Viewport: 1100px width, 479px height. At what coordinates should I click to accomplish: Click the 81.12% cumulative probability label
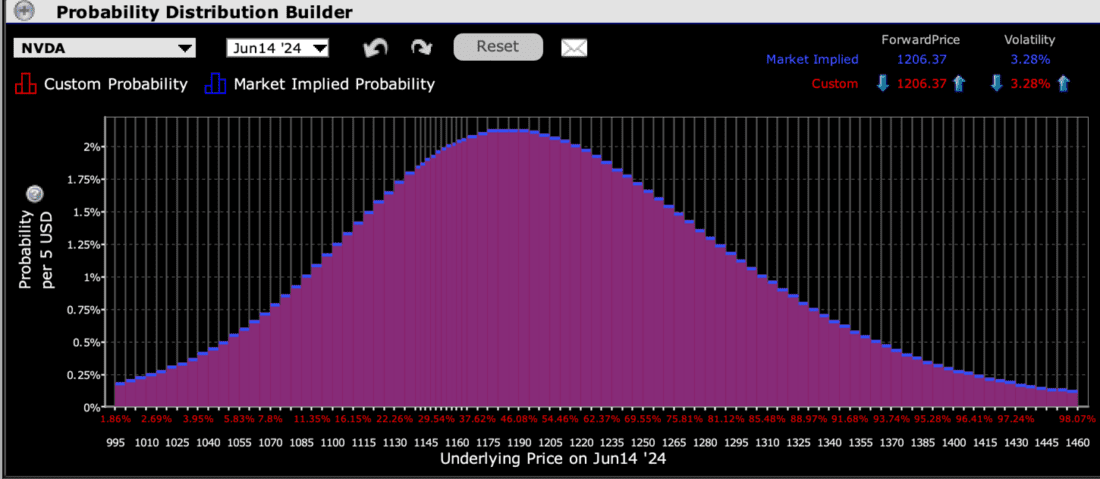[725, 419]
